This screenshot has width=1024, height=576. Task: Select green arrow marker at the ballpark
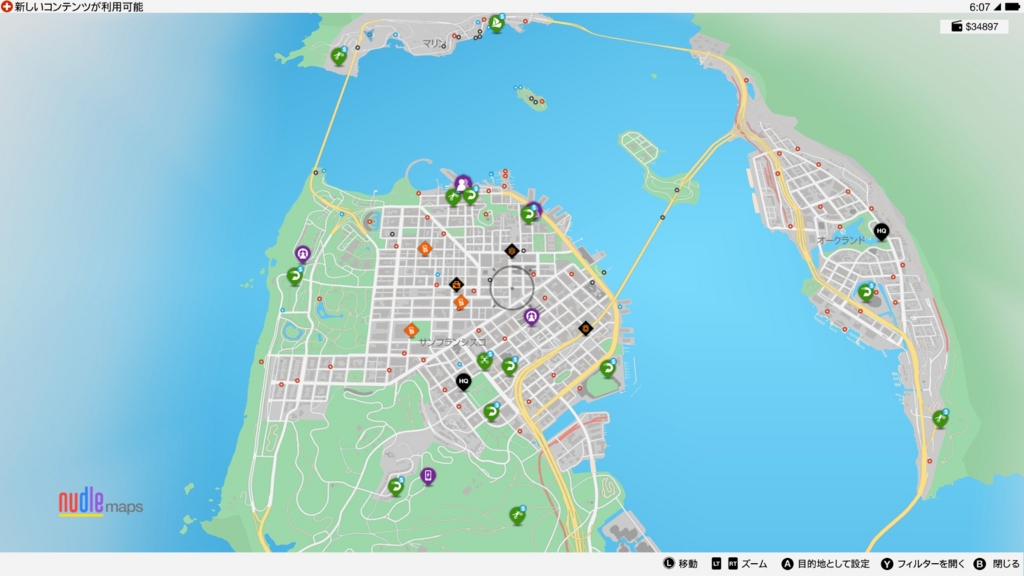tap(607, 368)
